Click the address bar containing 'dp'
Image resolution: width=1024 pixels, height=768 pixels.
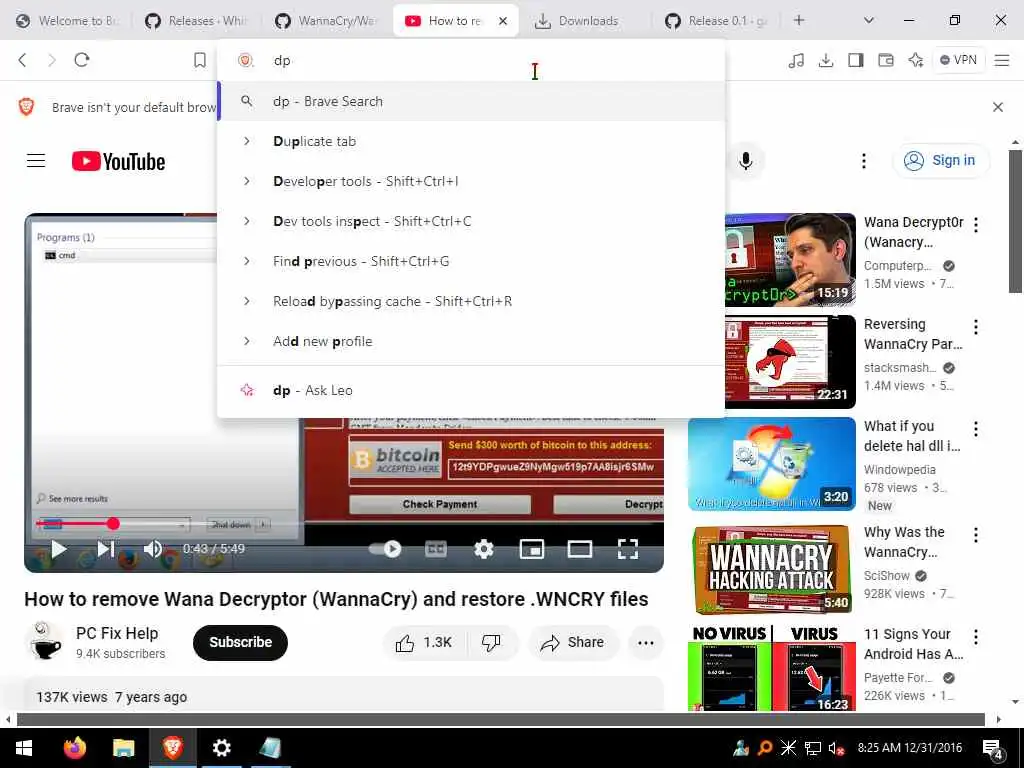(470, 60)
